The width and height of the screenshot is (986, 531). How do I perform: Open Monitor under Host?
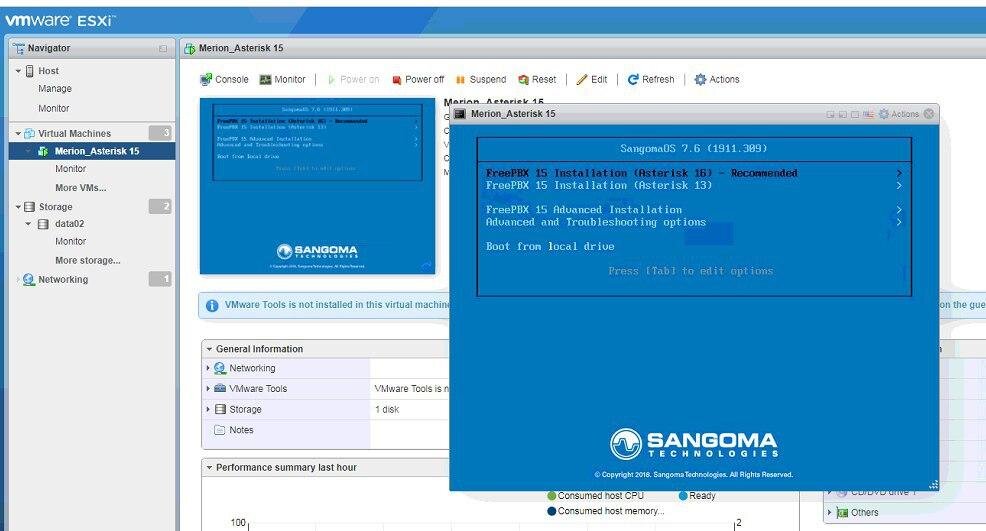53,108
